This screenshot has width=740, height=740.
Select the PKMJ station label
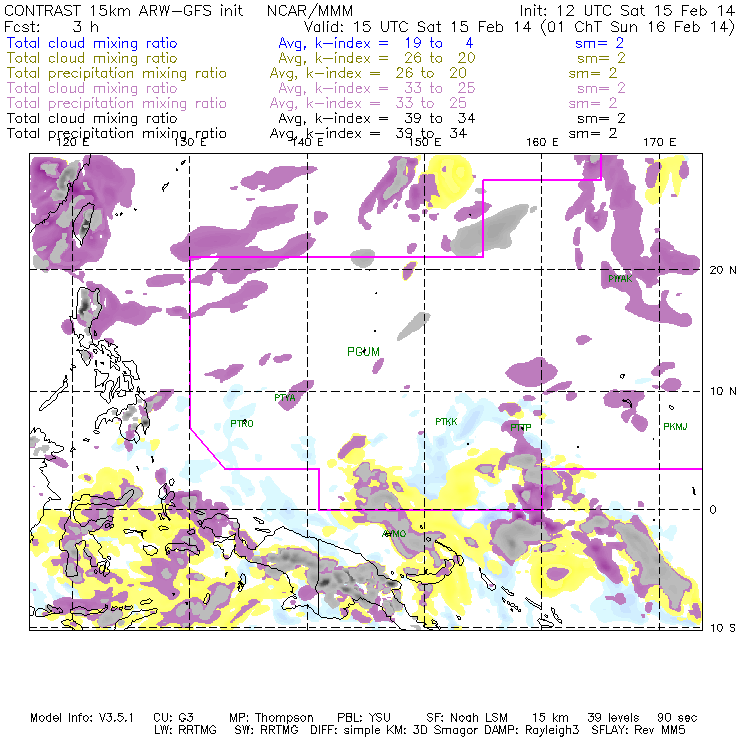click(675, 427)
